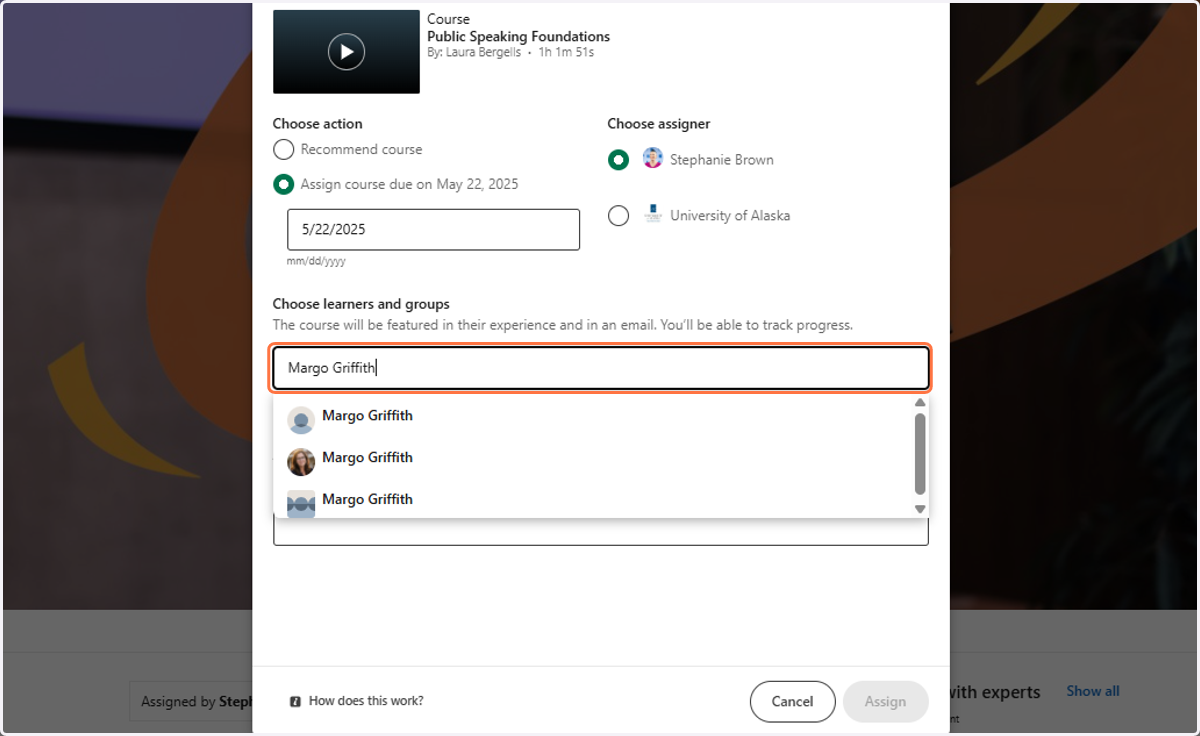Select Assign course due on May 22 option
This screenshot has width=1200, height=736.
click(284, 185)
